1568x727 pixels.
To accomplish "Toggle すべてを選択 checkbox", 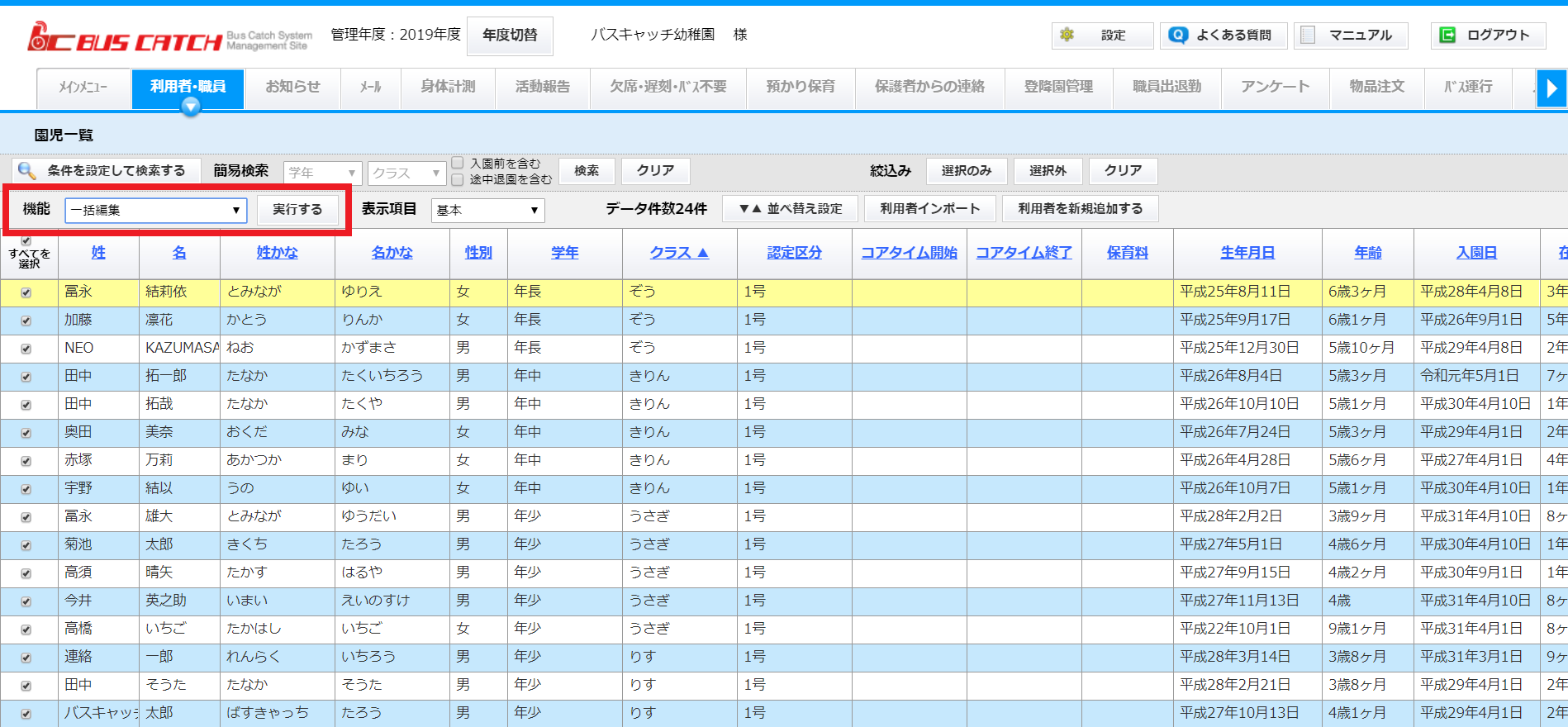I will tap(26, 241).
